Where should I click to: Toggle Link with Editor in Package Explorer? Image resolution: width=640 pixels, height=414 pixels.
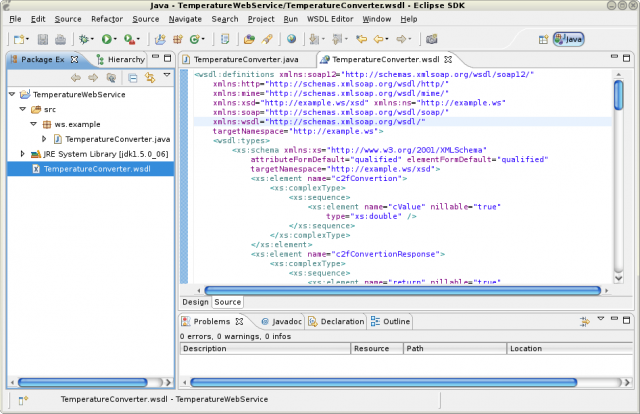tap(150, 78)
